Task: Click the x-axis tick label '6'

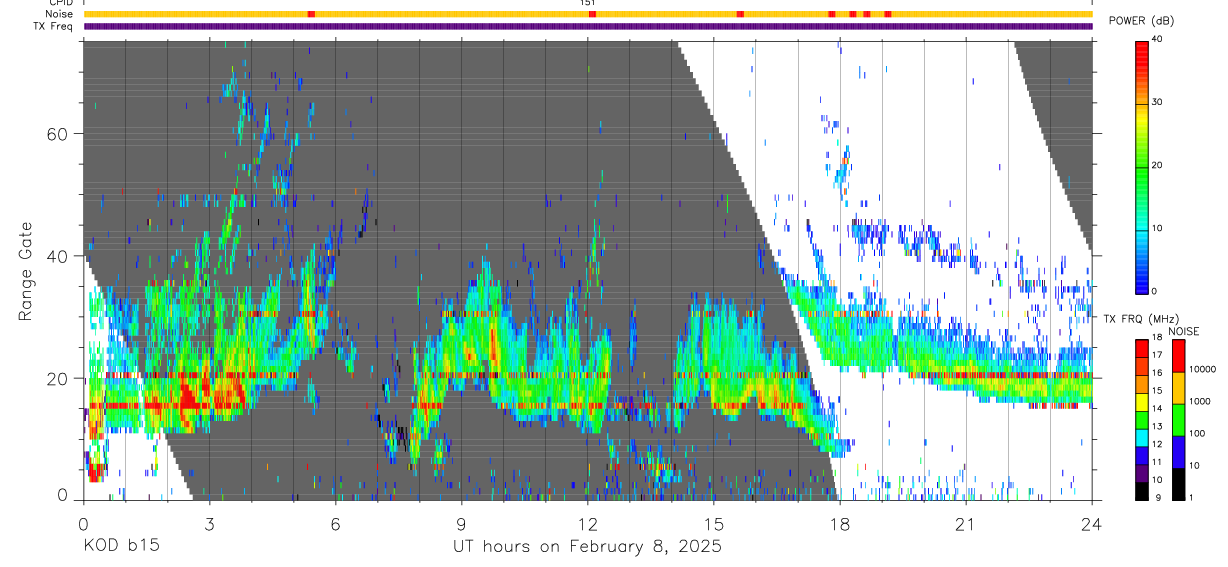Action: 335,524
